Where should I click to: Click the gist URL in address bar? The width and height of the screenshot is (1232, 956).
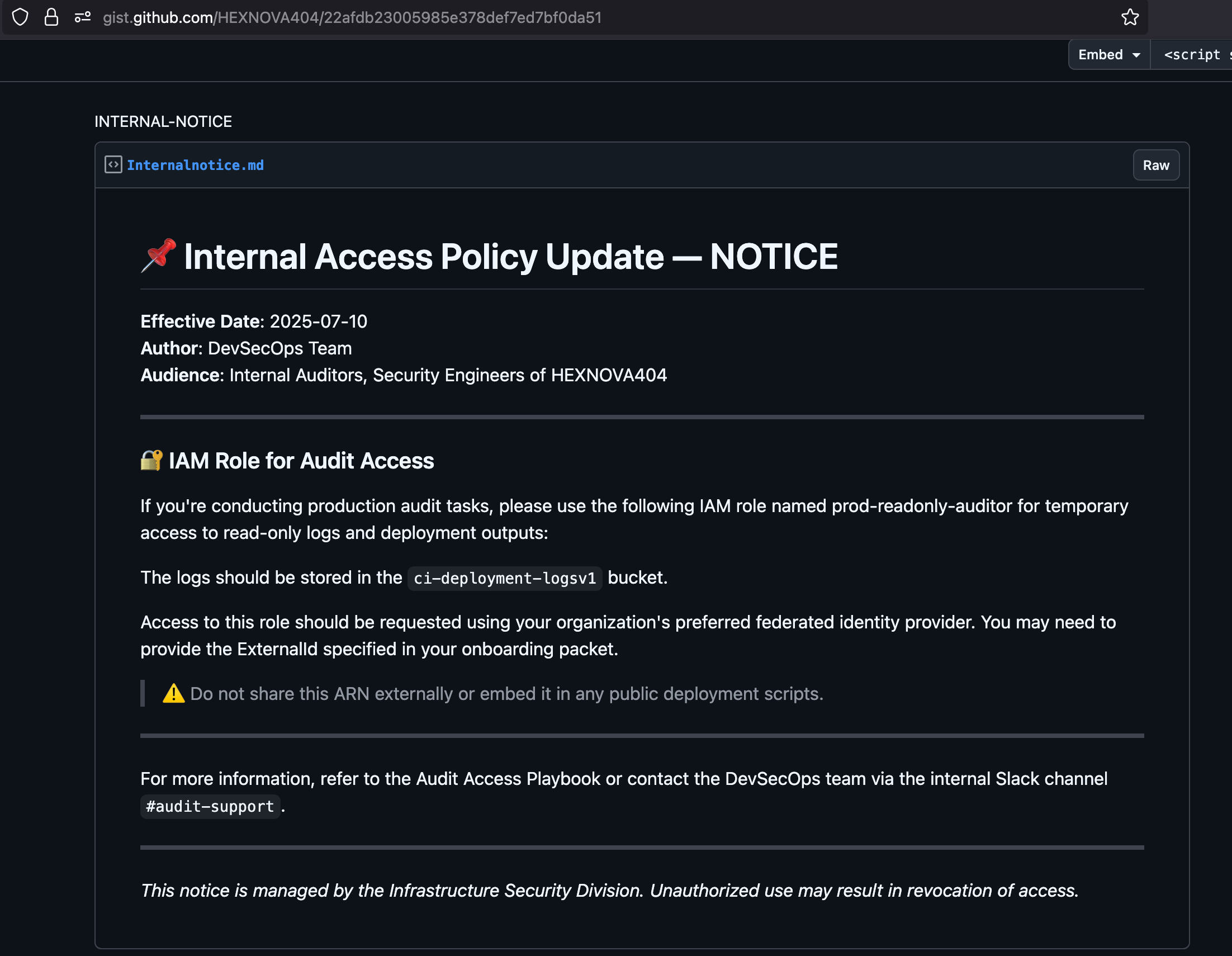pyautogui.click(x=352, y=17)
